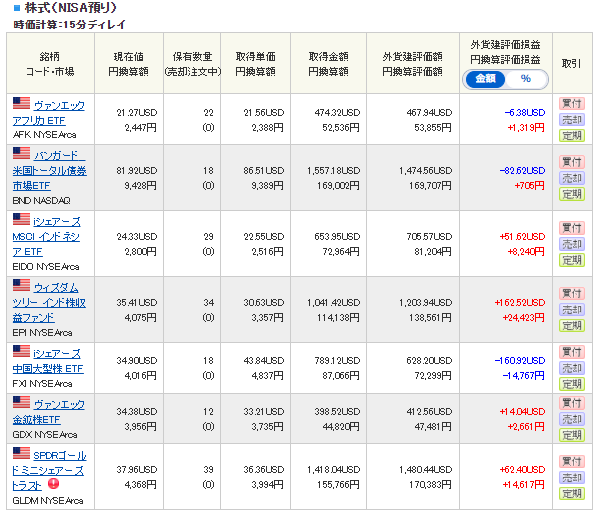Viewport: 595px width, 510px height.
Task: Select EIDO gain value +8,240円
Action: coord(526,252)
